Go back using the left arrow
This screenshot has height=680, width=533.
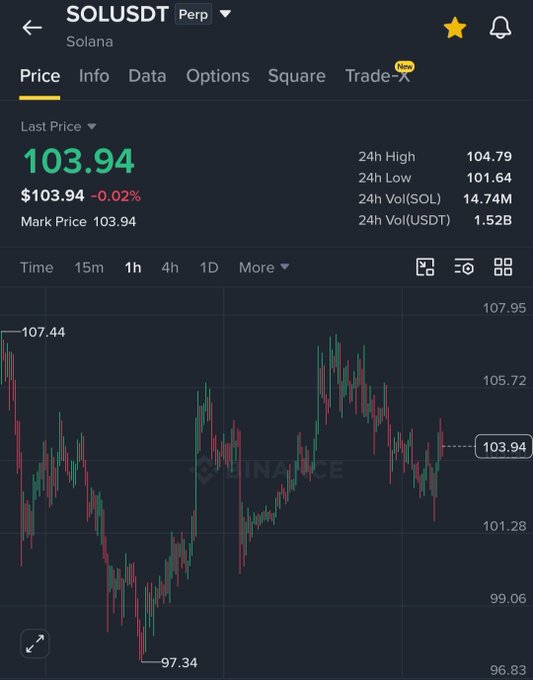(x=32, y=28)
